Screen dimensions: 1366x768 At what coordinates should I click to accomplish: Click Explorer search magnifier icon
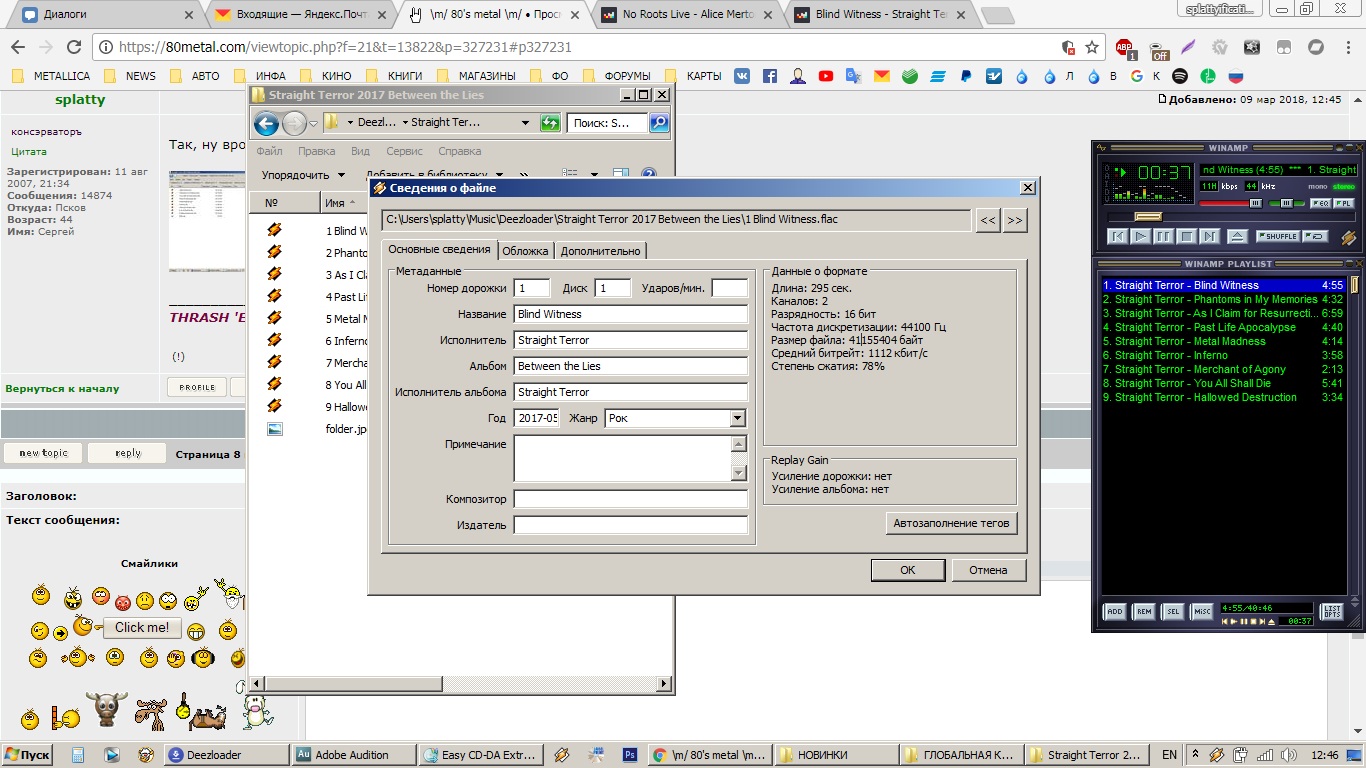[x=658, y=123]
